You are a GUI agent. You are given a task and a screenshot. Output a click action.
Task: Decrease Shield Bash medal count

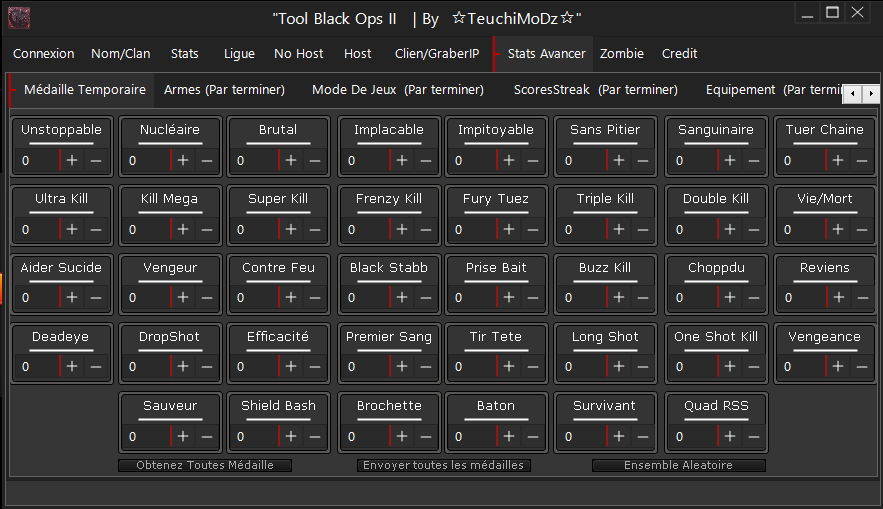(315, 436)
